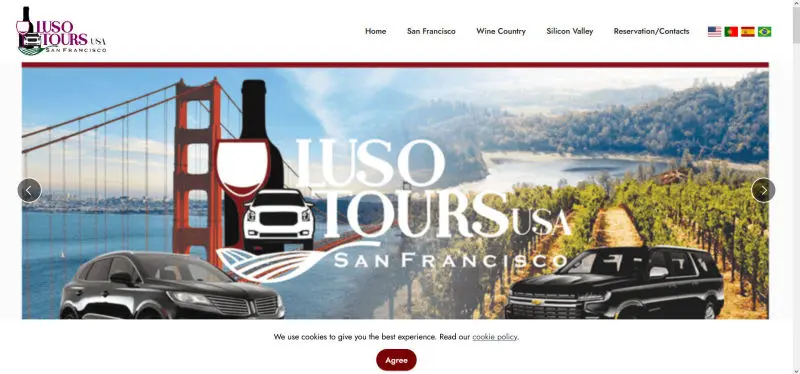The height and width of the screenshot is (374, 800).
Task: Switch language with the US flag
Action: (714, 32)
